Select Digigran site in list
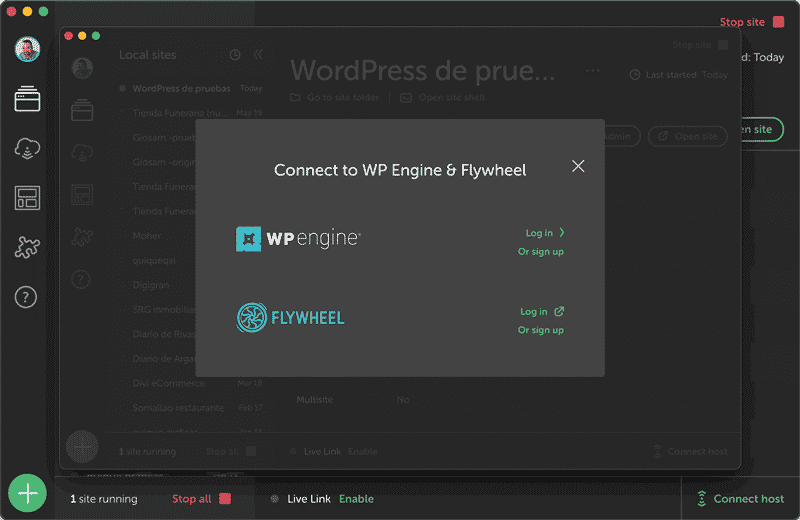This screenshot has height=520, width=800. point(151,285)
